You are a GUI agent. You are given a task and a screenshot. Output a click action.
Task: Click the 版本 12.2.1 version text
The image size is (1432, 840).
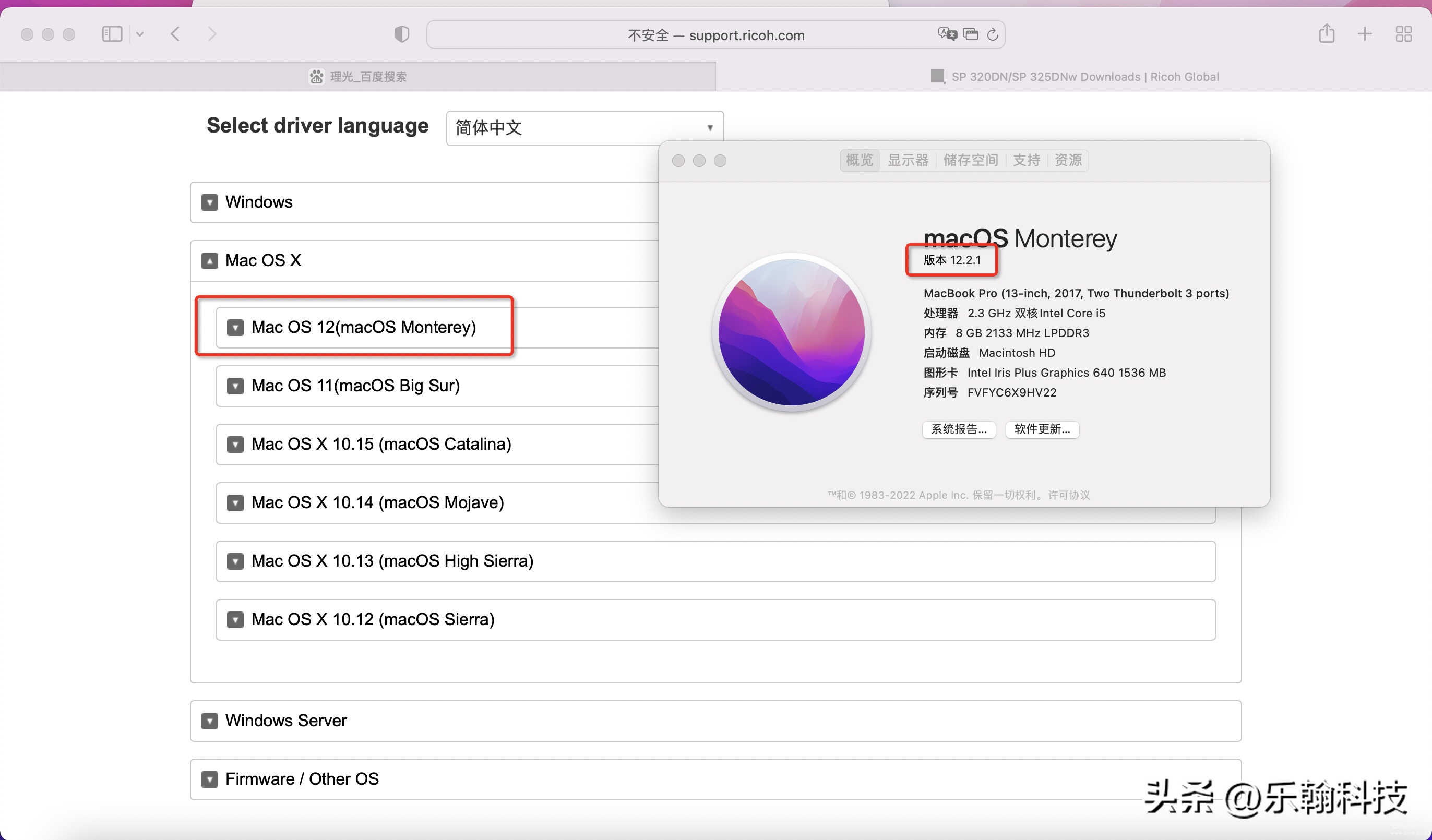tap(952, 260)
